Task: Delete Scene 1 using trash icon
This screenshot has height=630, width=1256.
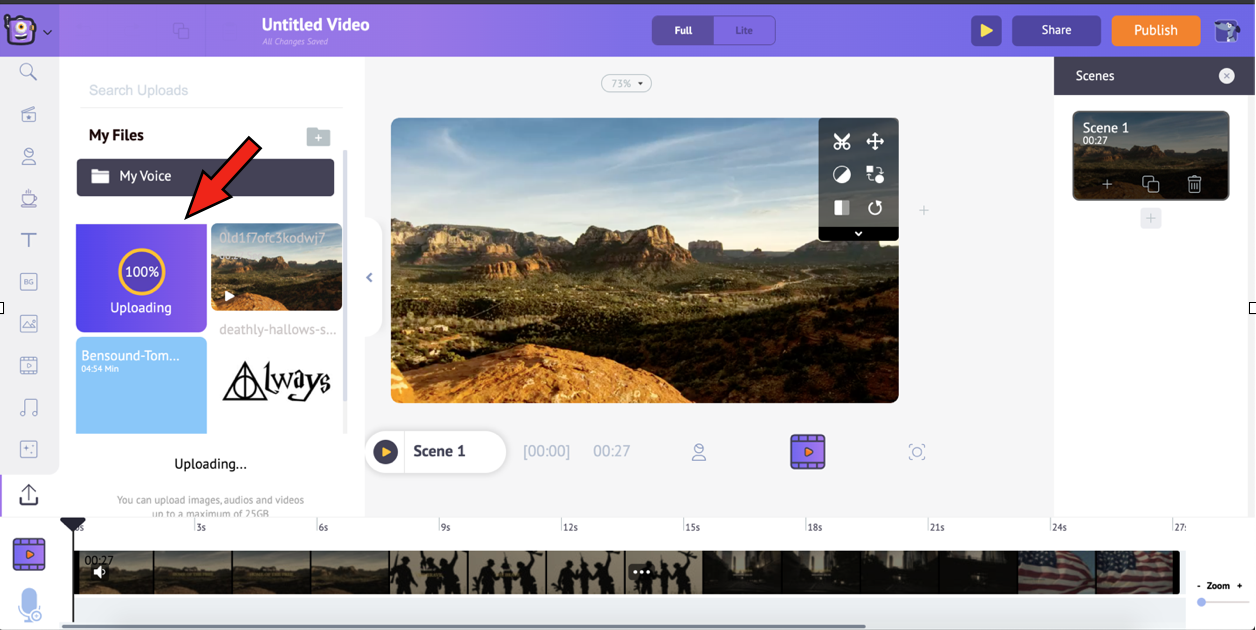Action: [1194, 184]
